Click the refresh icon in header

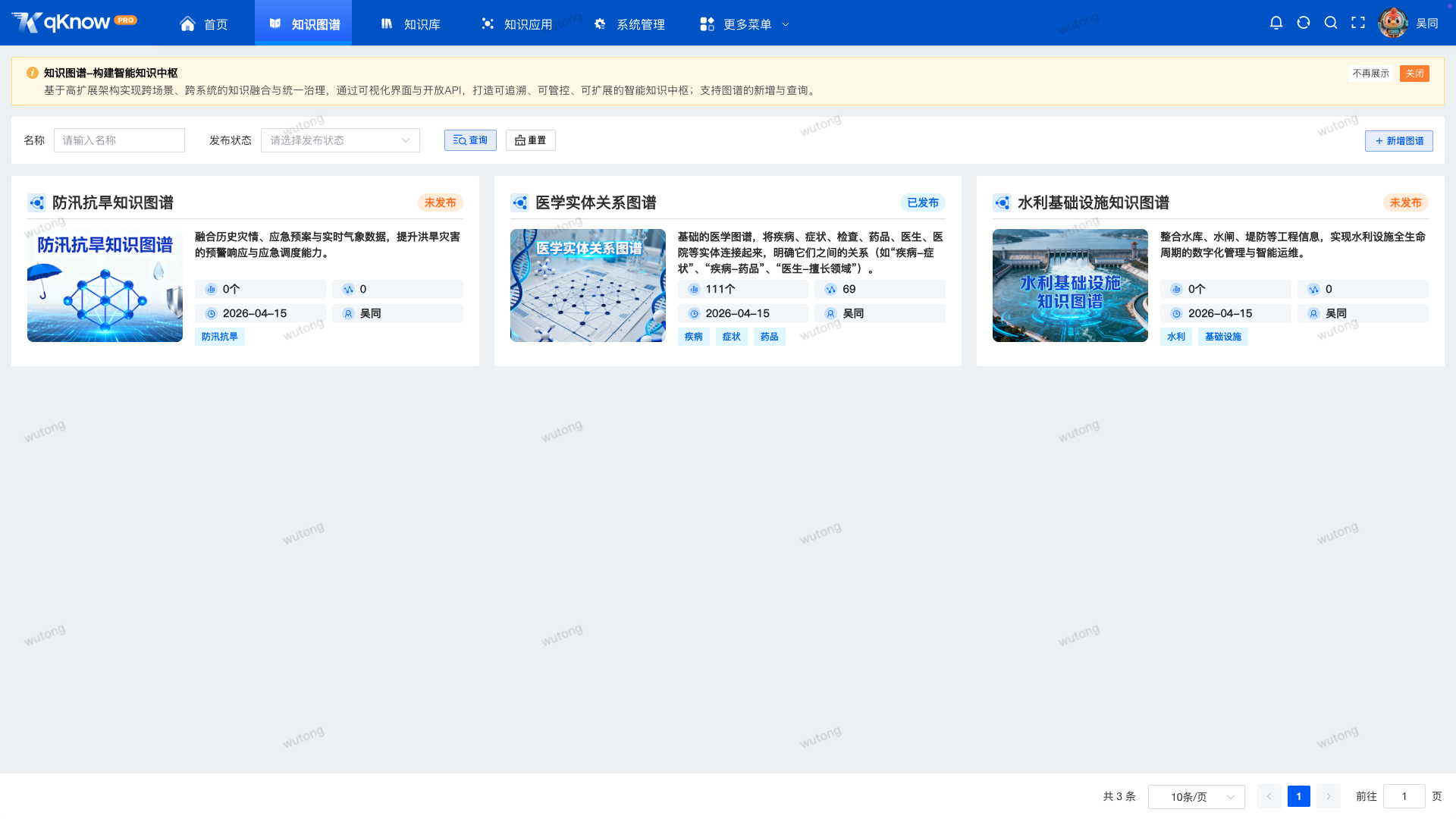[1304, 23]
